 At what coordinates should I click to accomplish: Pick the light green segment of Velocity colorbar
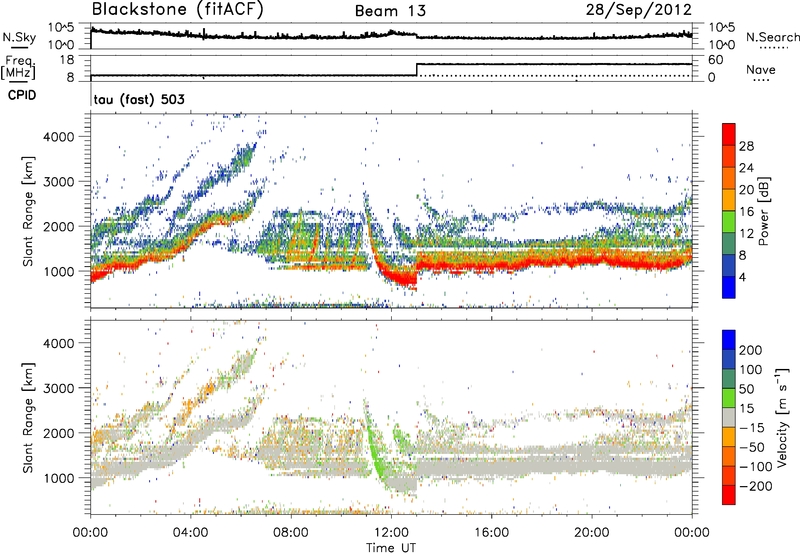[729, 398]
